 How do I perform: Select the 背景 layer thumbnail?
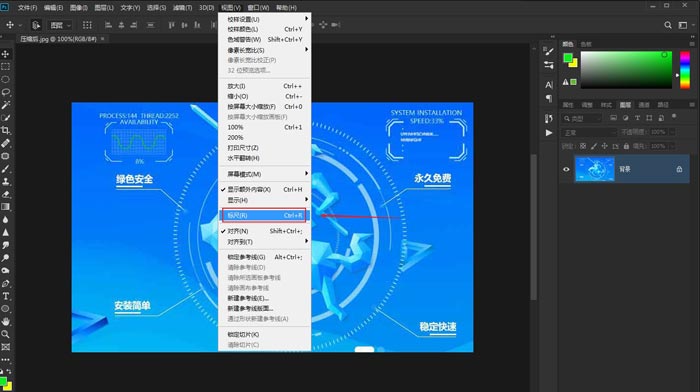(595, 169)
